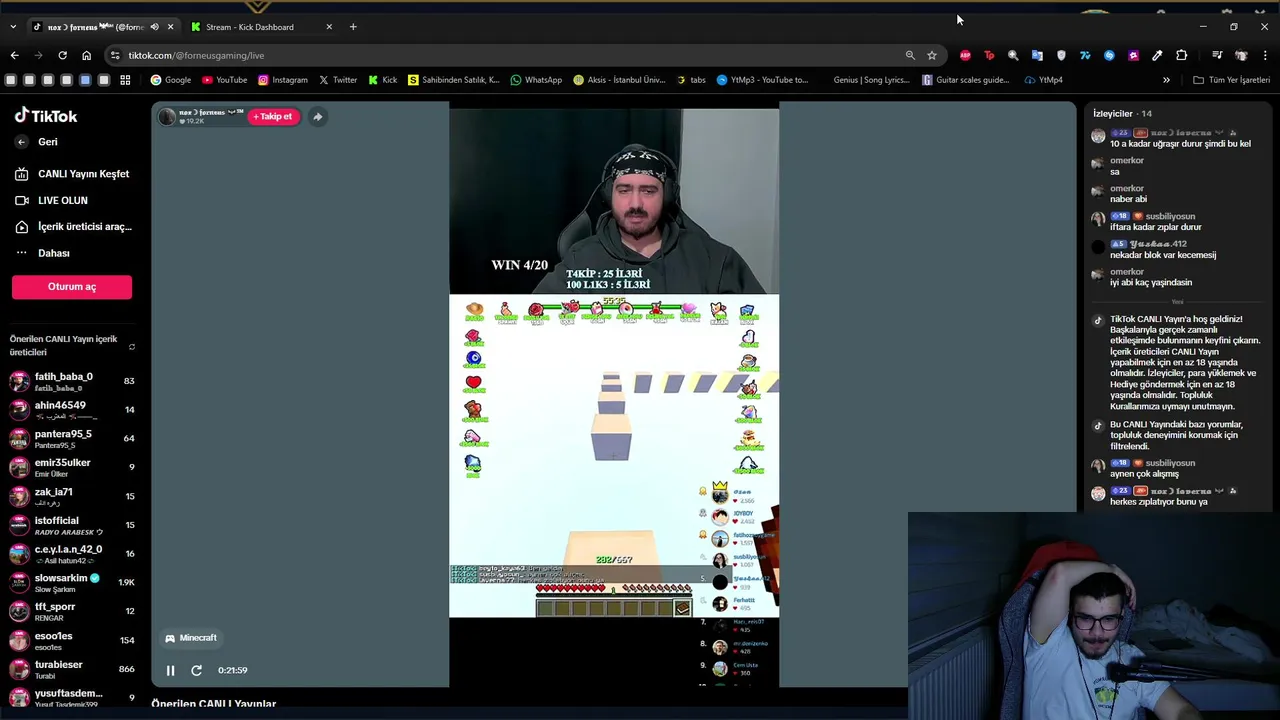Screen dimensions: 1280x720
Task: Open the YtMp4 bookmark
Action: (x=1044, y=80)
